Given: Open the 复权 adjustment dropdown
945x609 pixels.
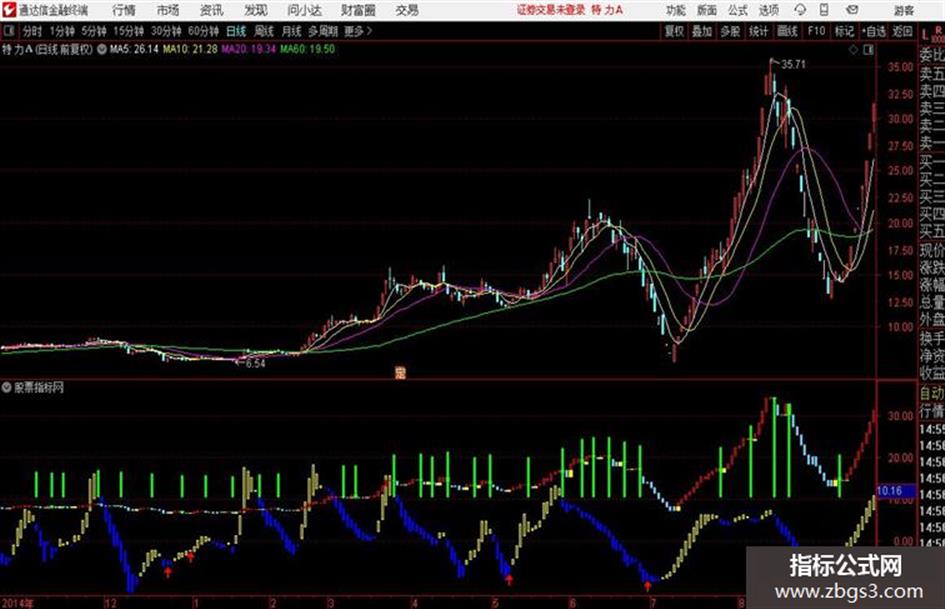Looking at the screenshot, I should 674,31.
